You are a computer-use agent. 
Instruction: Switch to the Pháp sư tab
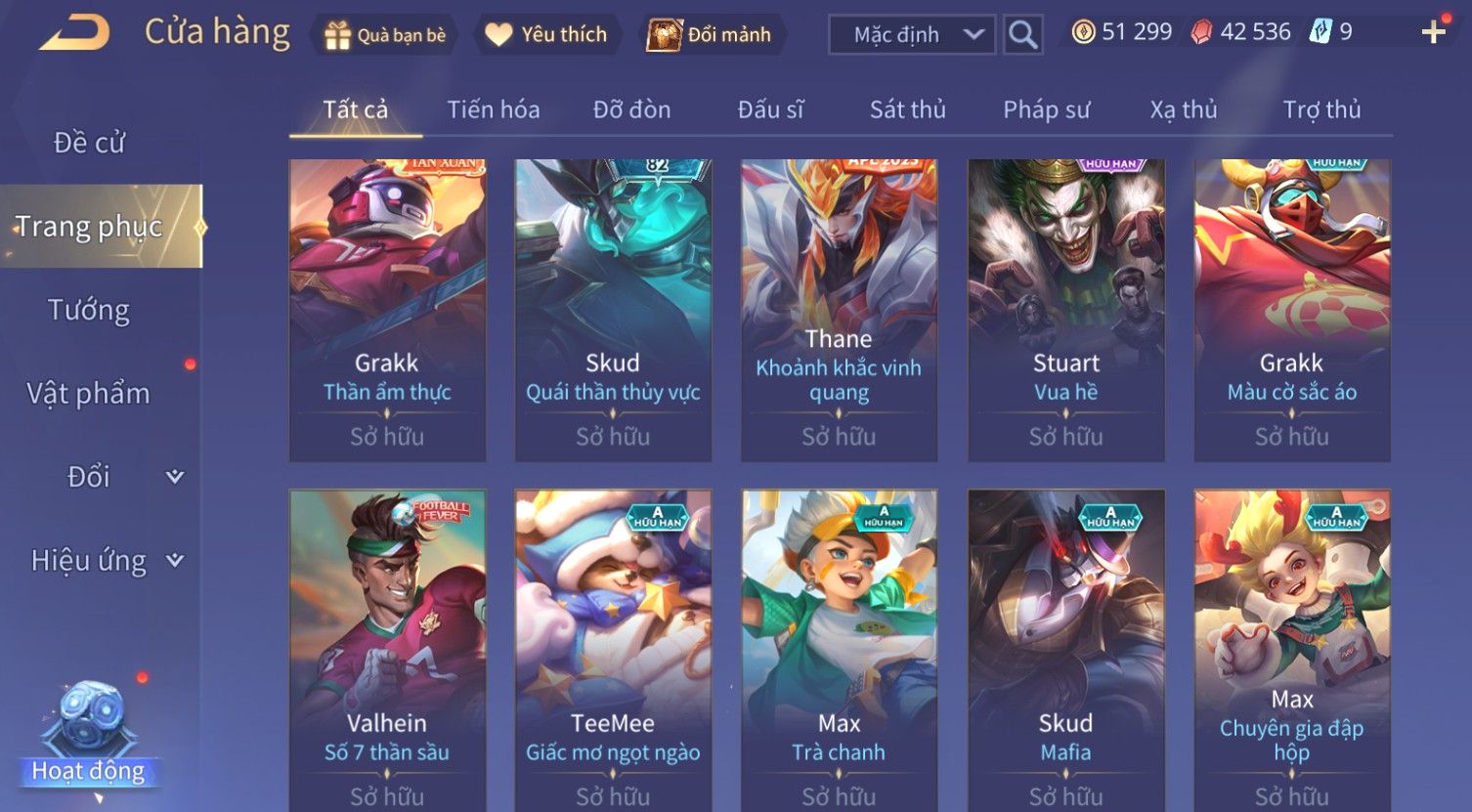click(1046, 109)
